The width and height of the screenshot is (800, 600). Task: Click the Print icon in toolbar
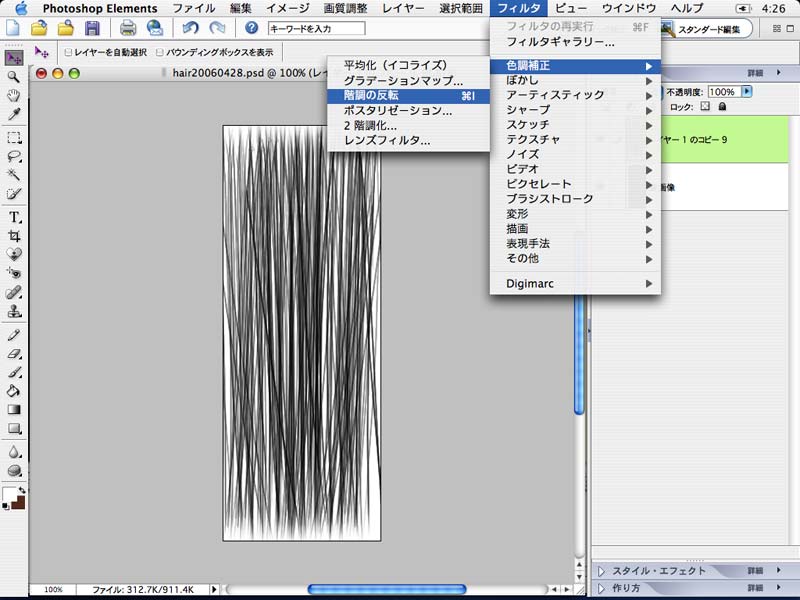coord(128,28)
